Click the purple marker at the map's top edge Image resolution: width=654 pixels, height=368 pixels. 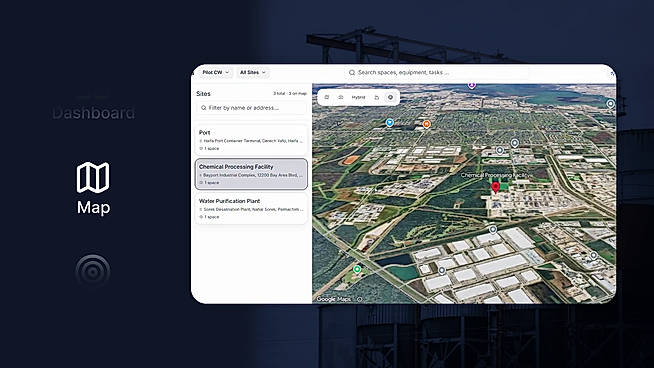point(472,85)
